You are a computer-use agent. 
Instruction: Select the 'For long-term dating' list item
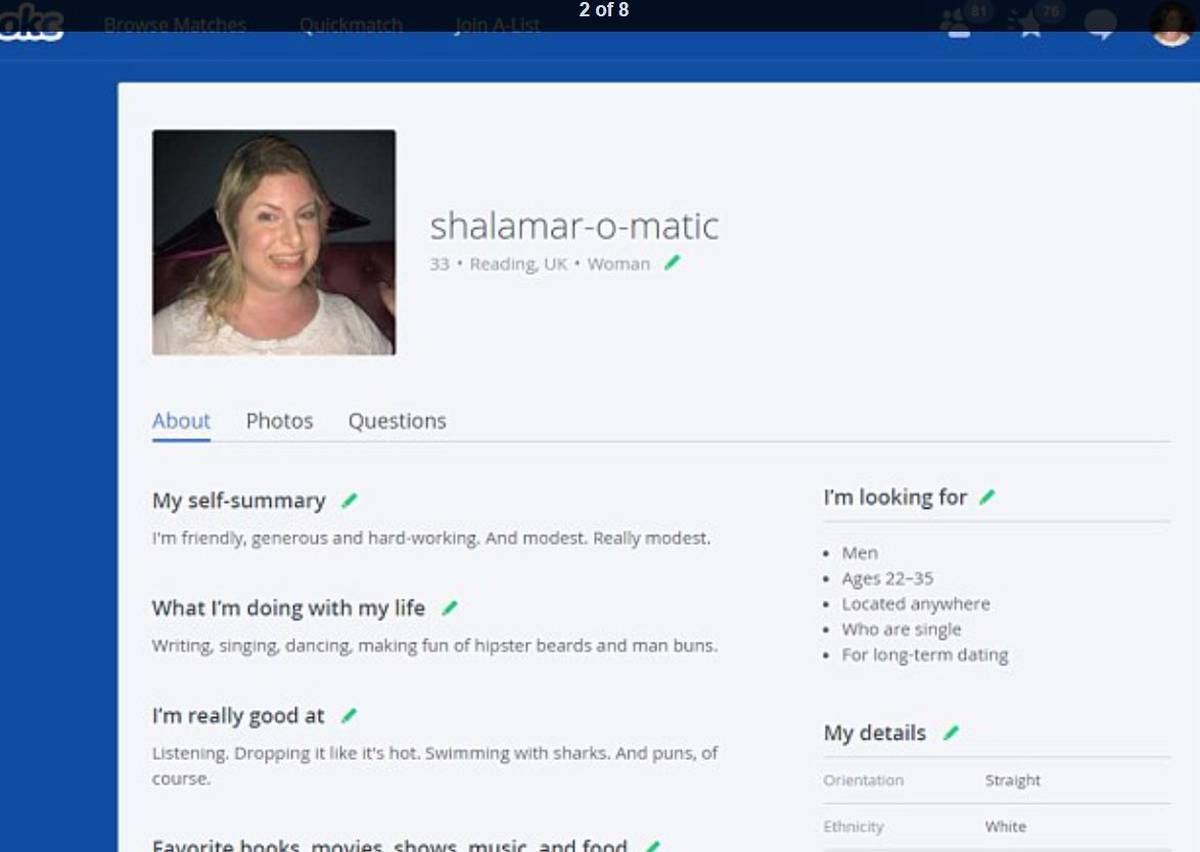pos(925,655)
